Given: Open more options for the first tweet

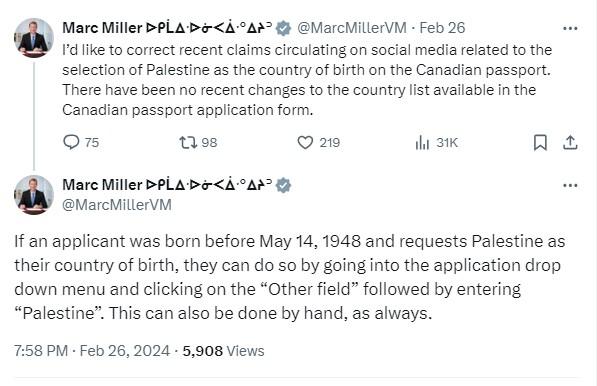Looking at the screenshot, I should pos(570,28).
